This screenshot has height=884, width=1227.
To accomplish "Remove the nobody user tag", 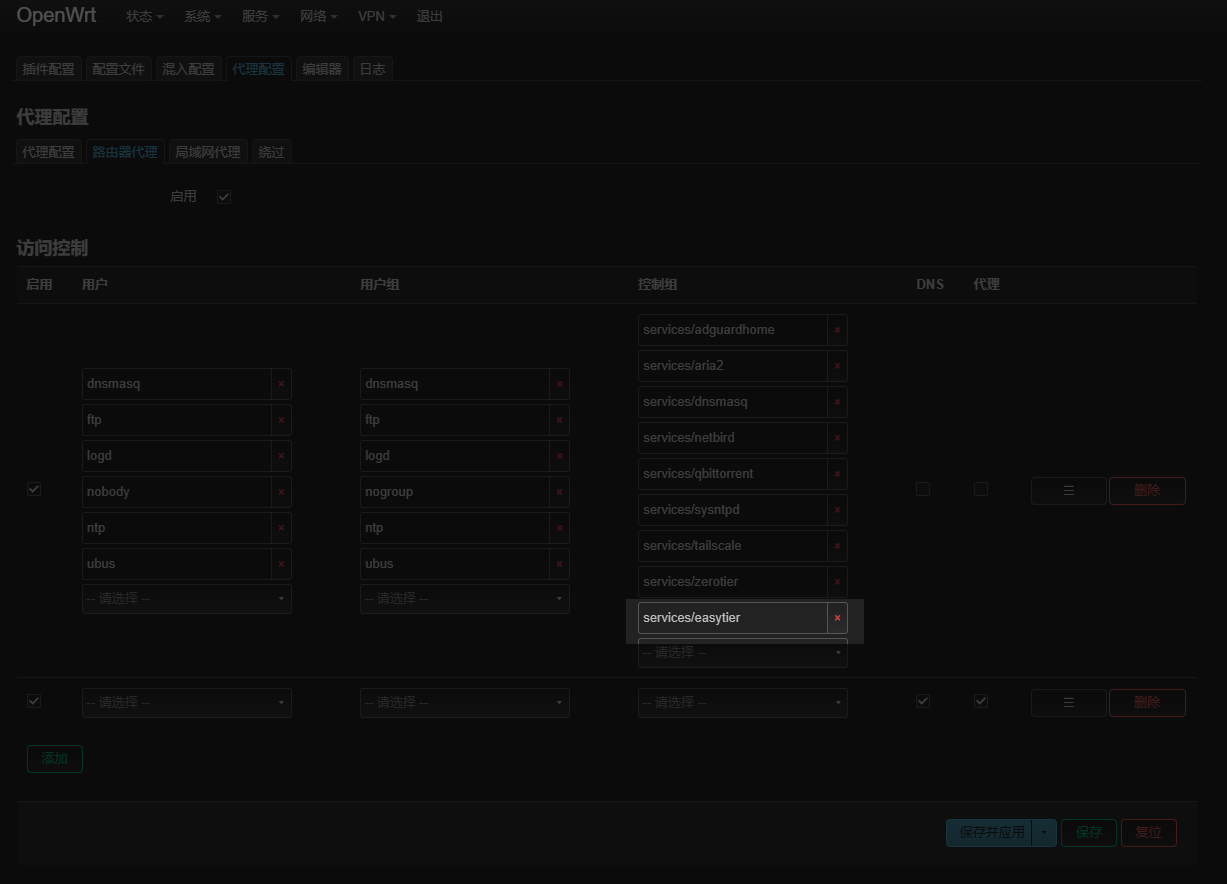I will click(x=281, y=492).
